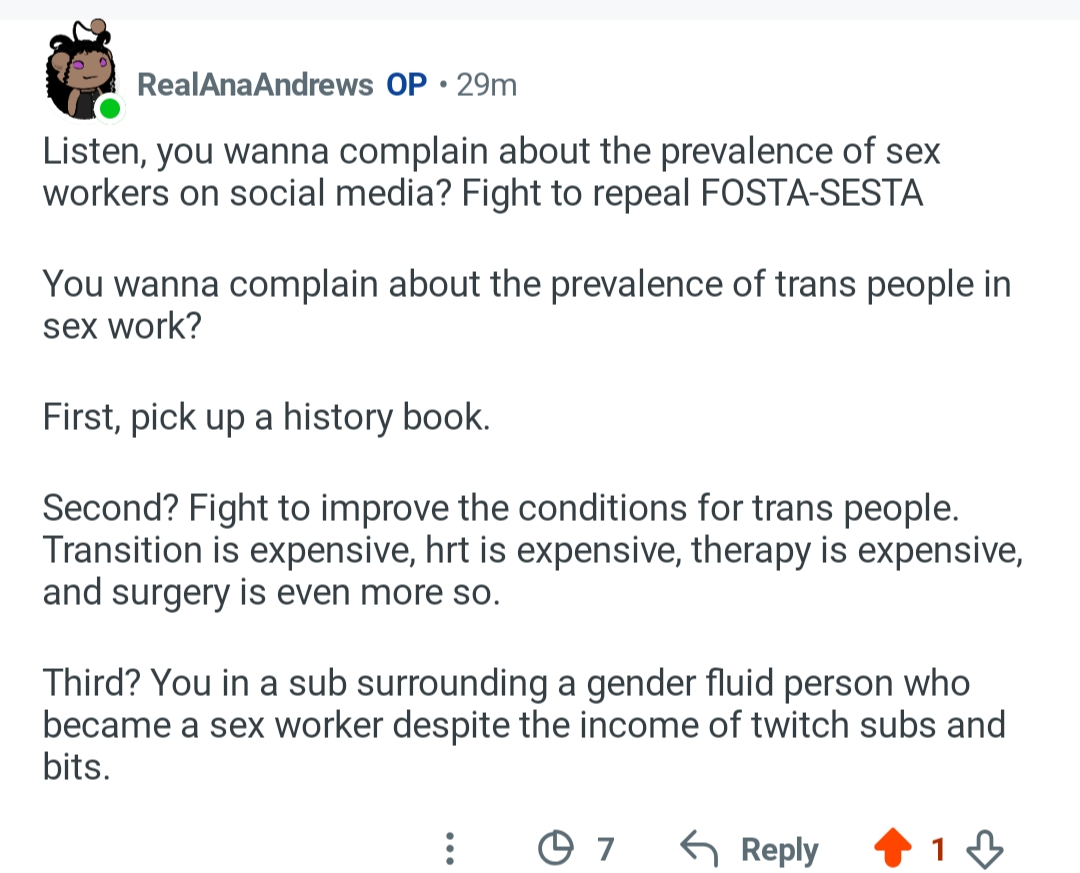Image resolution: width=1080 pixels, height=873 pixels.
Task: Click the blue OP badge
Action: point(407,85)
